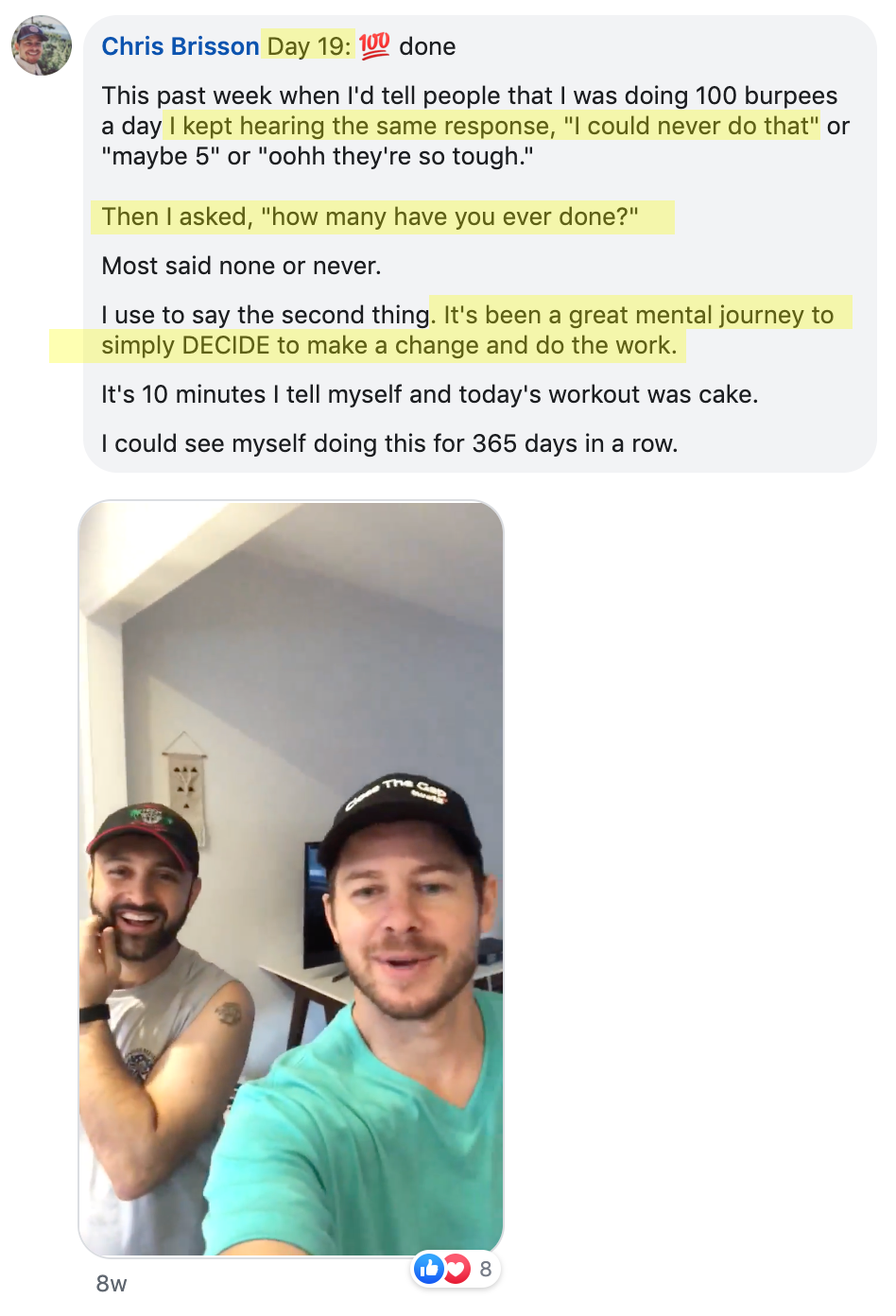
Task: Click the red heart reaction icon
Action: 457,1269
